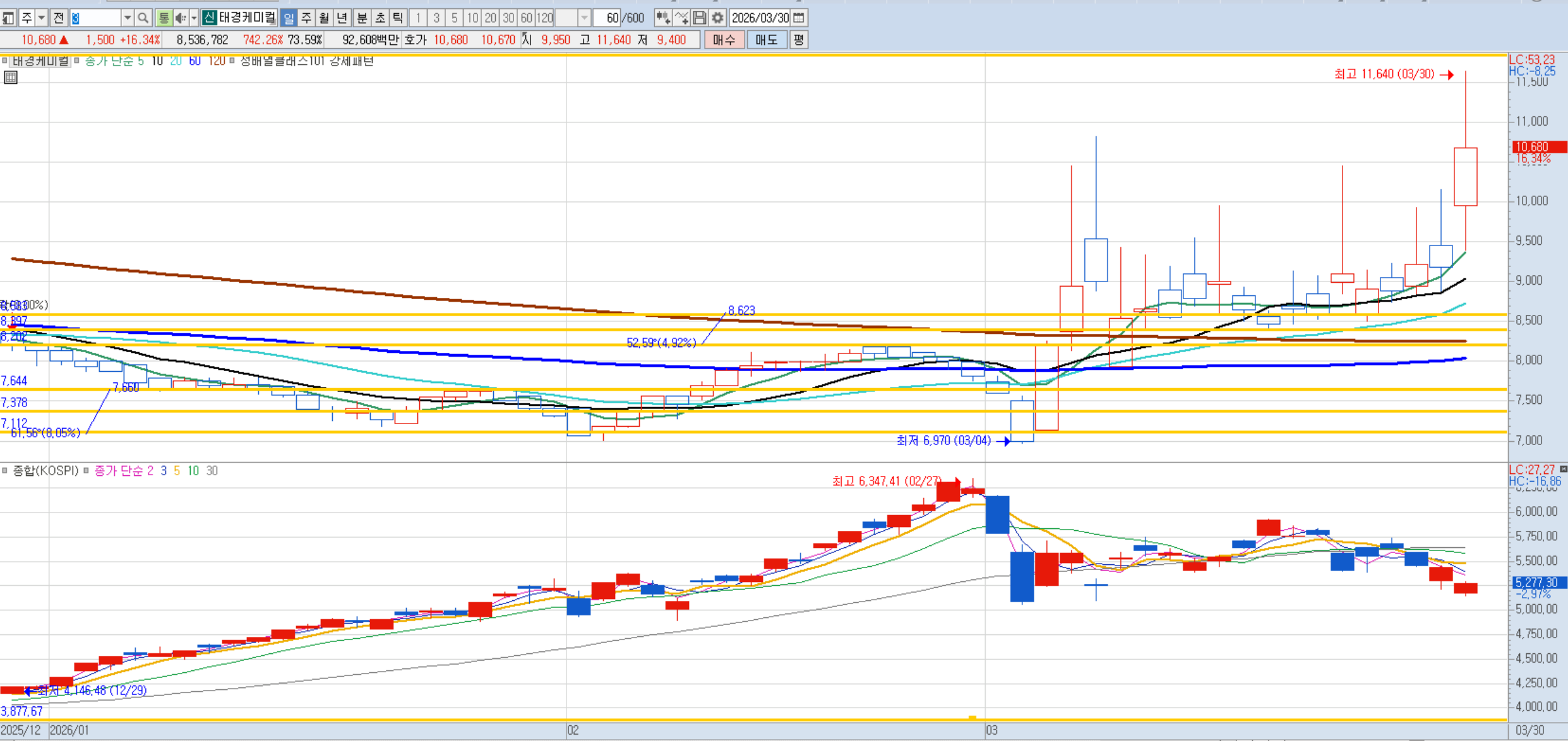Click the 최고 11,640 (03/30) high marker
The width and height of the screenshot is (1568, 741).
coord(1394,74)
